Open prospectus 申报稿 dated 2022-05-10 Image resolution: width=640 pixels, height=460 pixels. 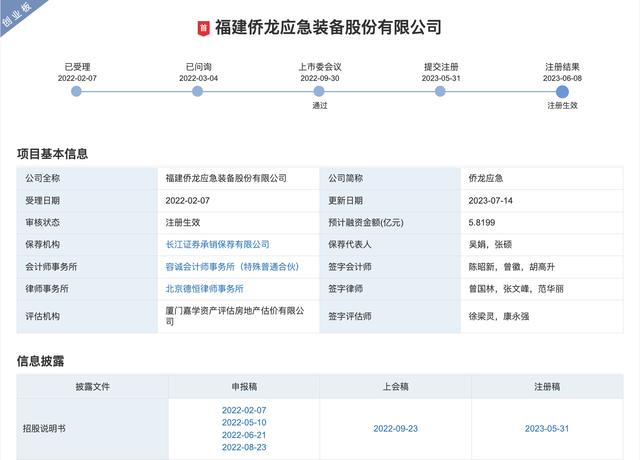coord(244,422)
